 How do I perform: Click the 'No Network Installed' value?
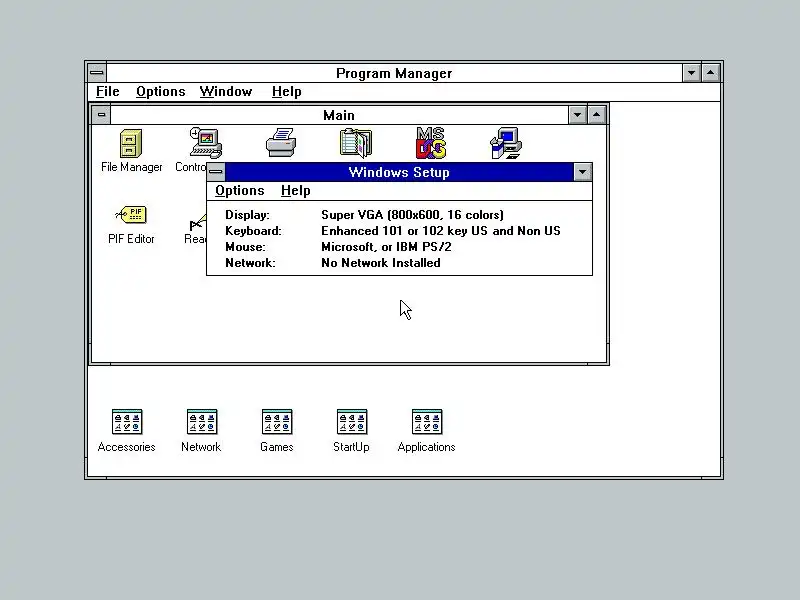[x=381, y=263]
